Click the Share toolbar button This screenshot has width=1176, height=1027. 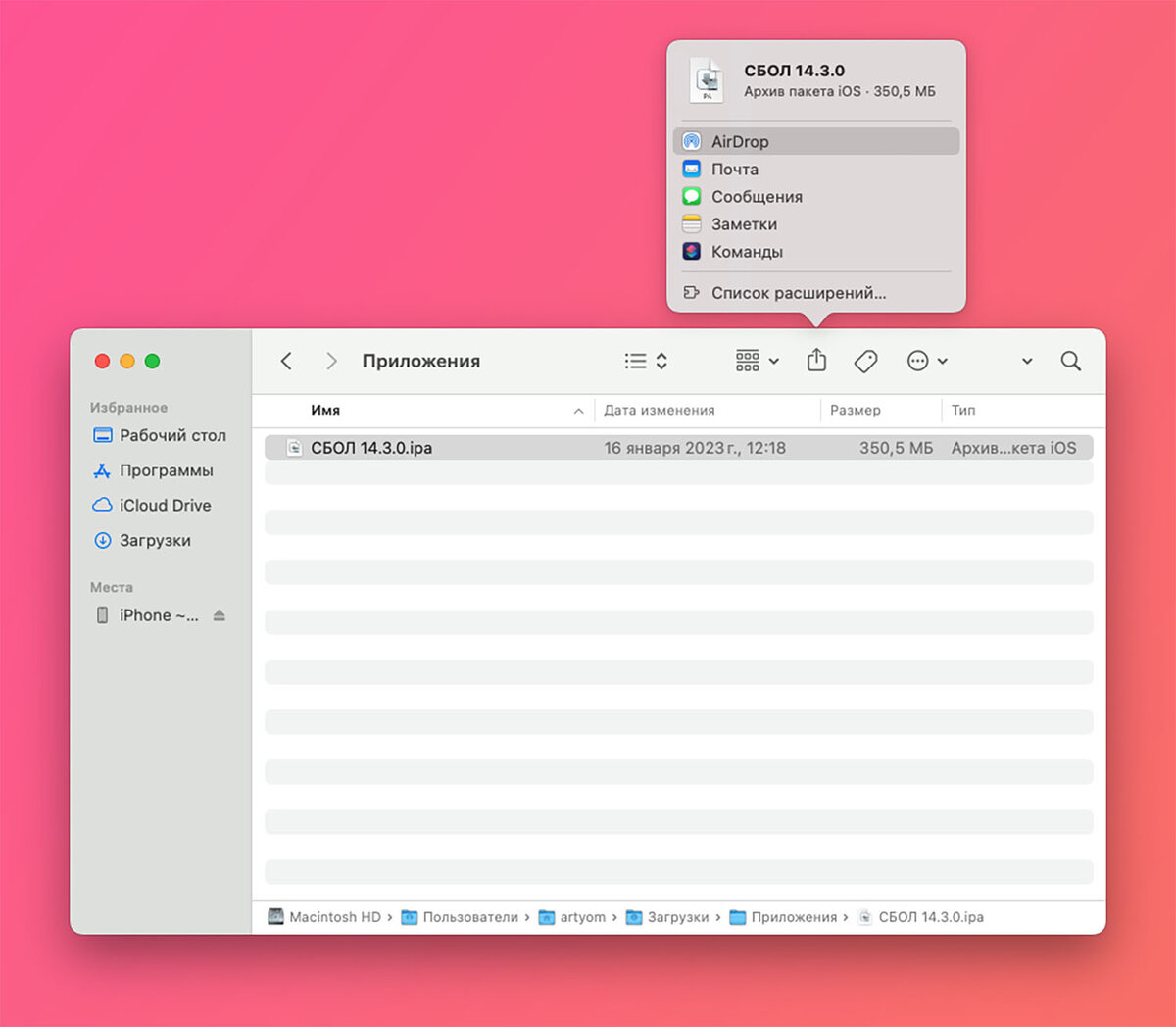click(816, 361)
